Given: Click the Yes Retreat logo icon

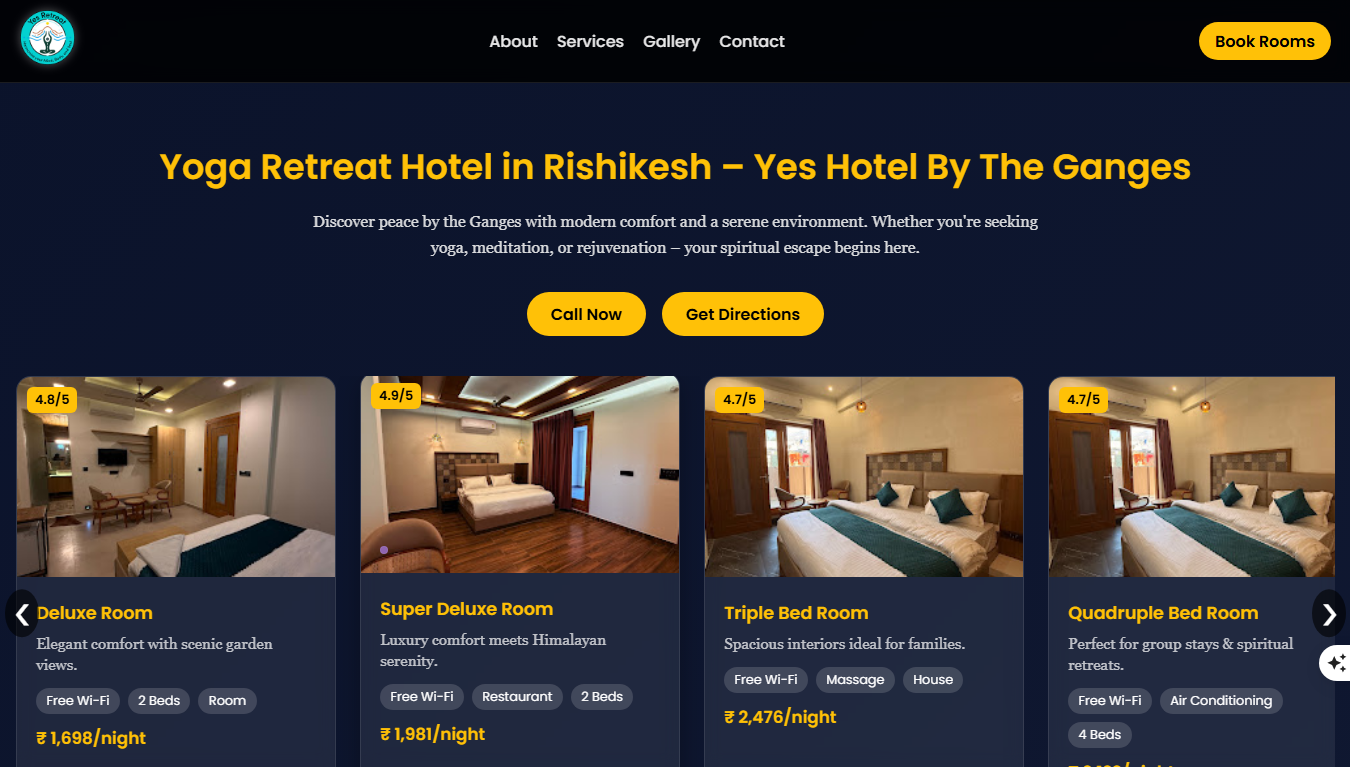Looking at the screenshot, I should point(48,40).
